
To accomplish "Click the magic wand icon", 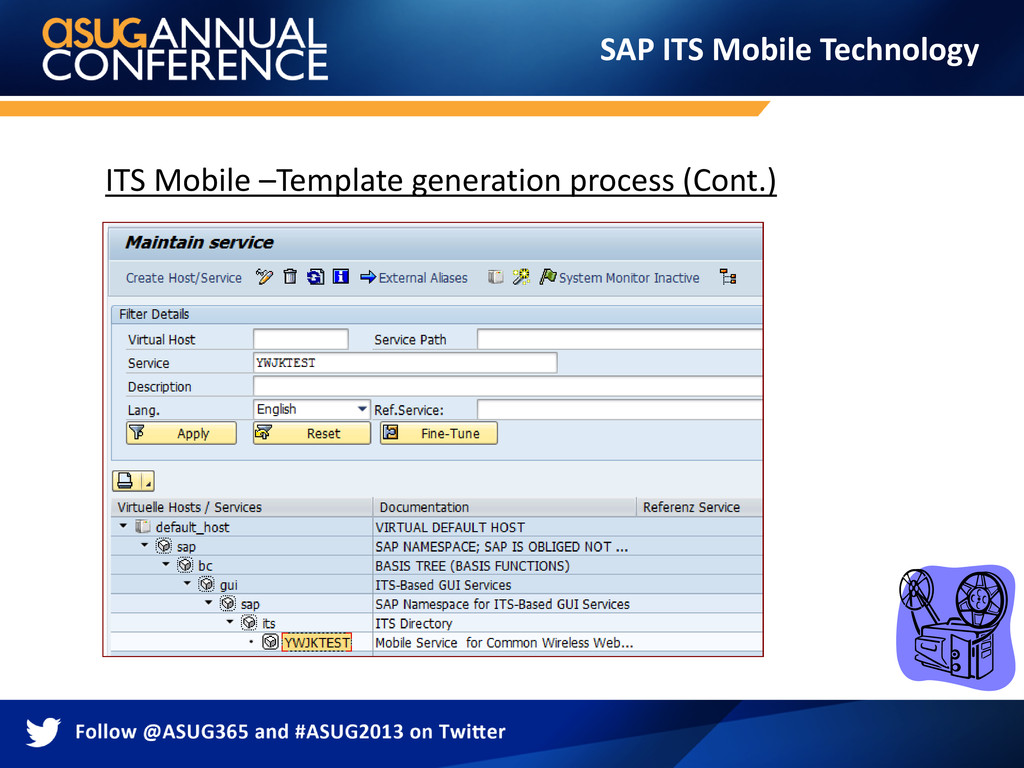I will (x=521, y=277).
